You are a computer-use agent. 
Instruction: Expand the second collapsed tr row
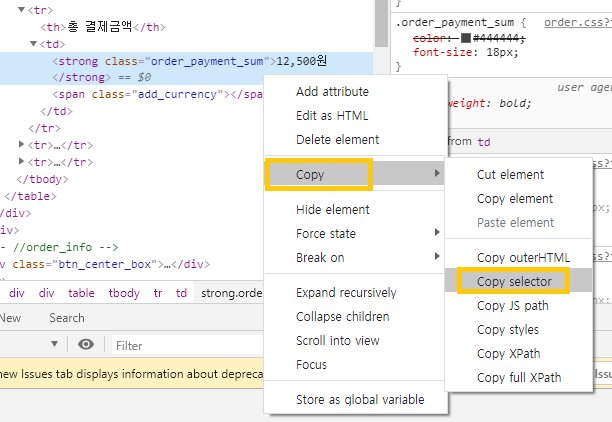(x=21, y=161)
